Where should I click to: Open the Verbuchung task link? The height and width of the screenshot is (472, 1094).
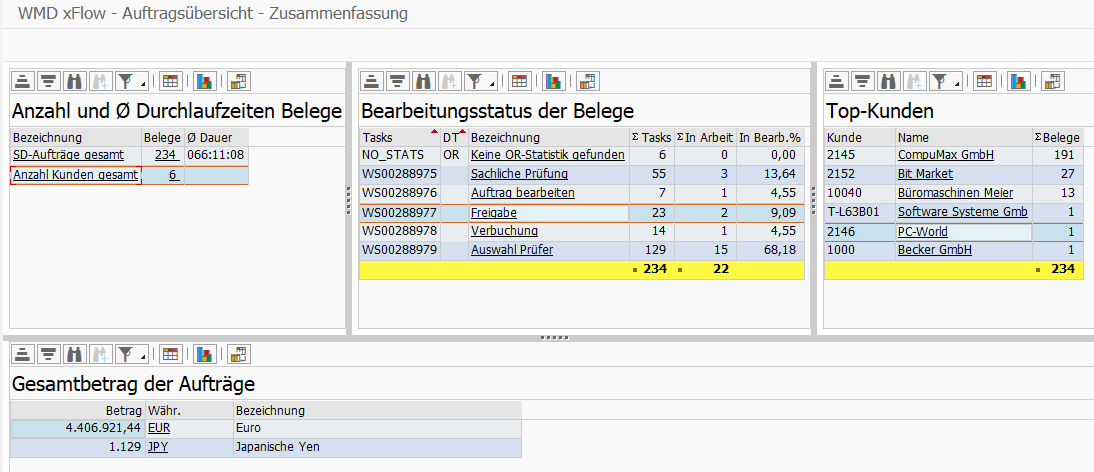coord(504,231)
